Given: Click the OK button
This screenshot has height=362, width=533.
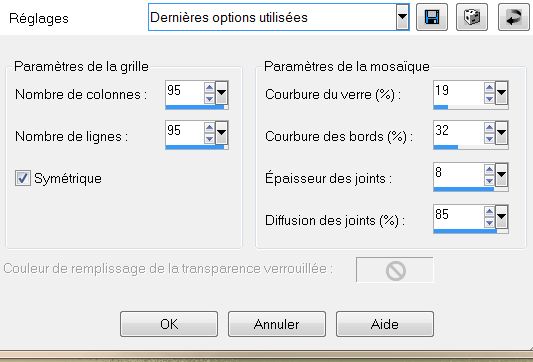Looking at the screenshot, I should [x=169, y=324].
